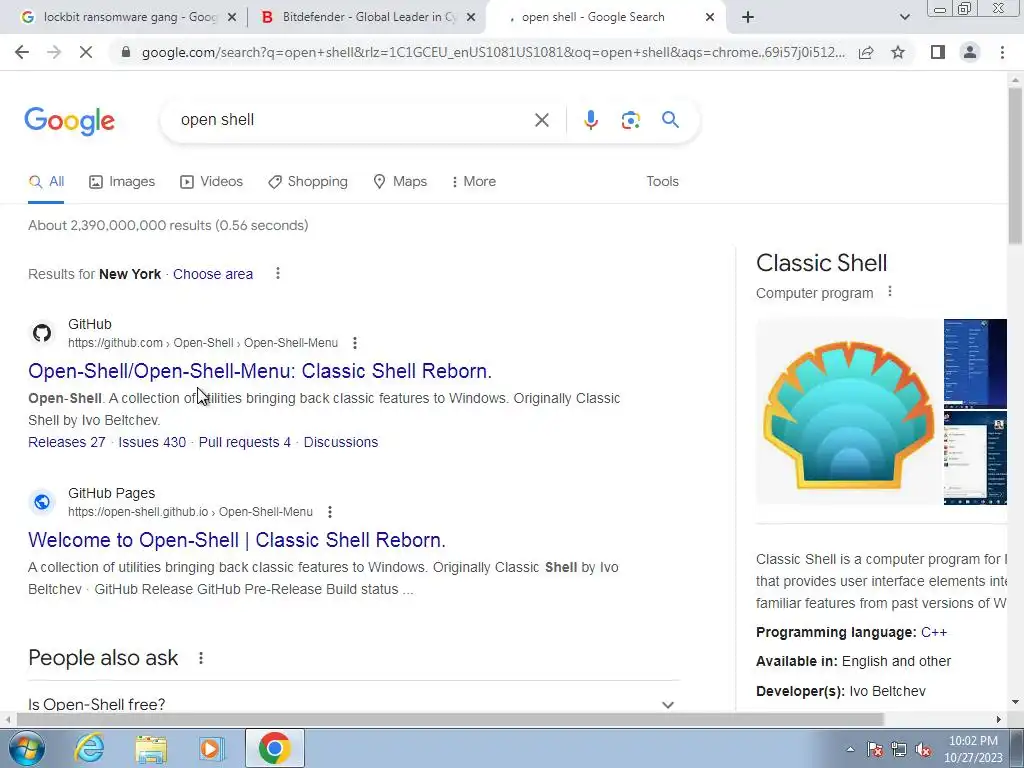Search by image with the Google Lens icon
The height and width of the screenshot is (768, 1024).
[630, 120]
